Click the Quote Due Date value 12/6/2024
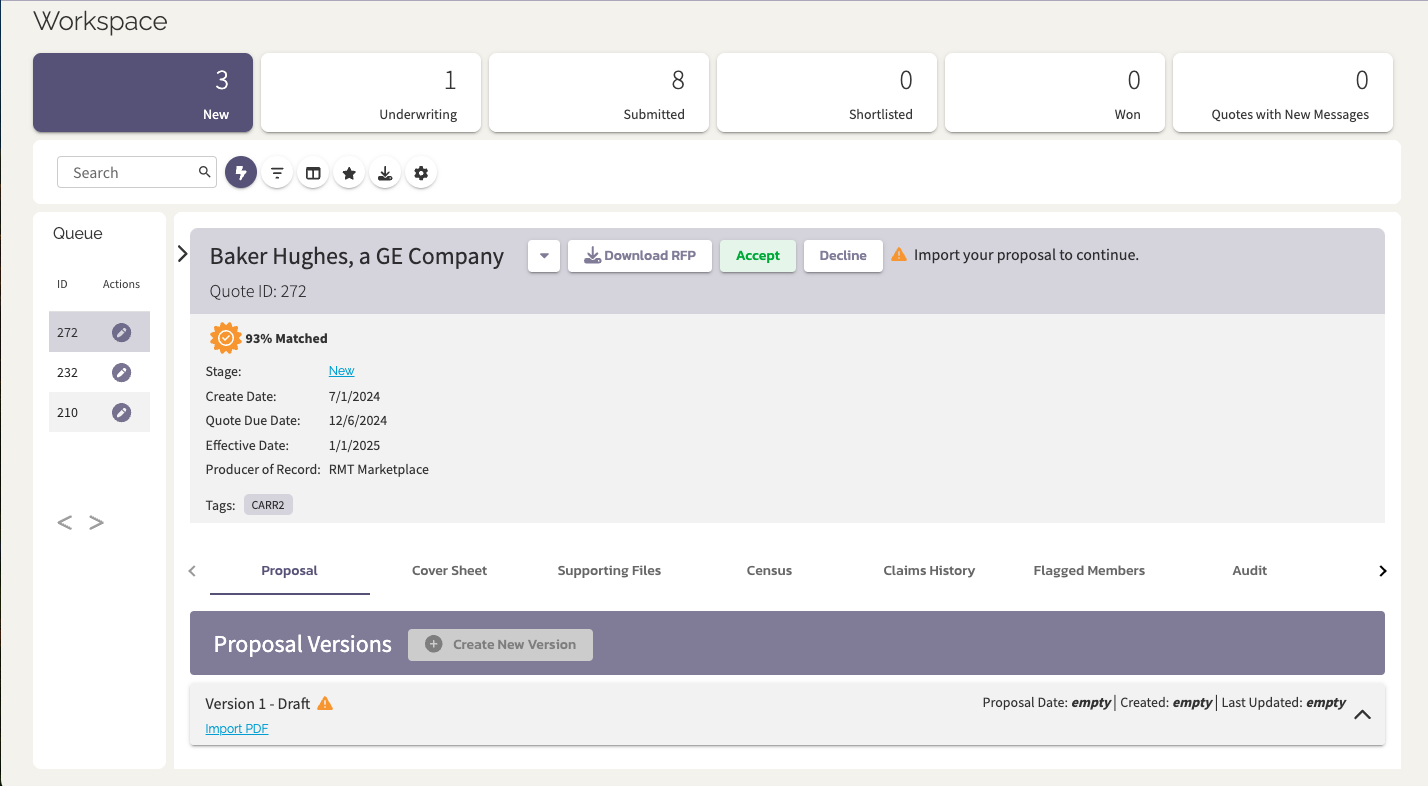This screenshot has width=1428, height=786. [x=358, y=421]
